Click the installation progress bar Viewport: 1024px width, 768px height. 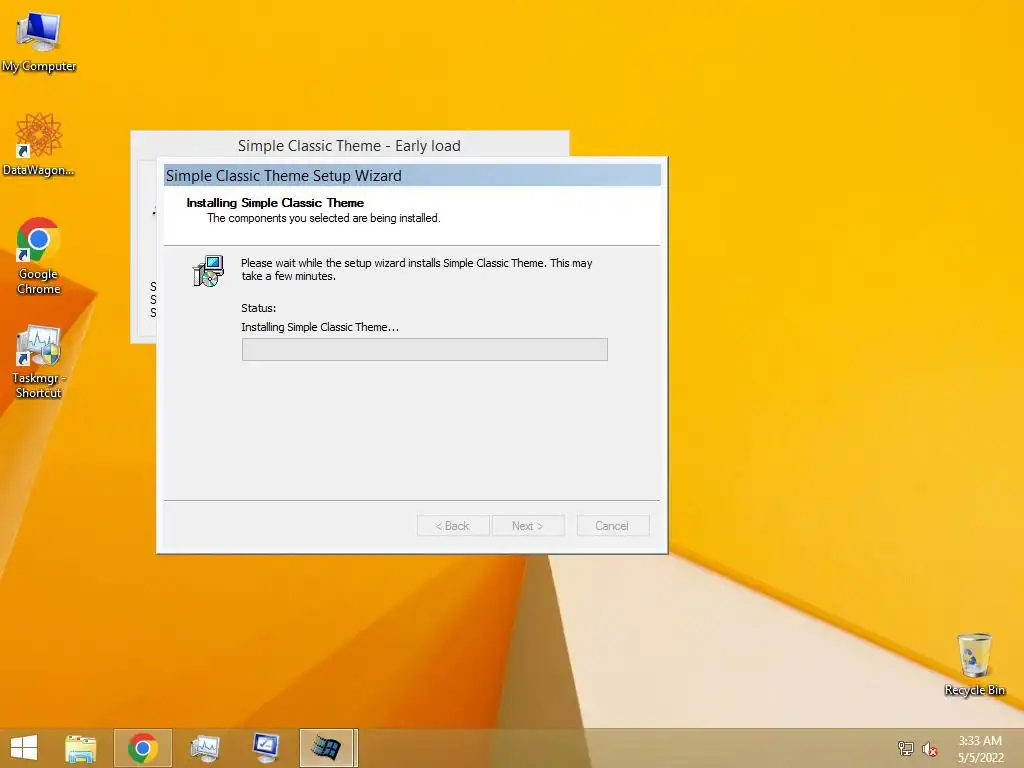click(424, 349)
